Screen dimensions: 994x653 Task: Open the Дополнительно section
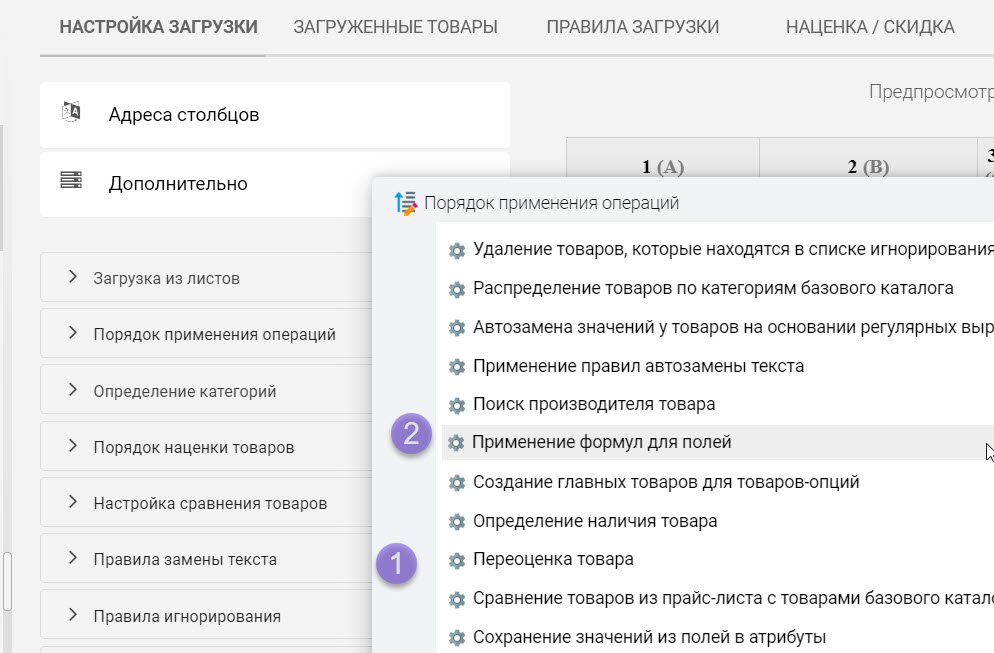click(206, 184)
